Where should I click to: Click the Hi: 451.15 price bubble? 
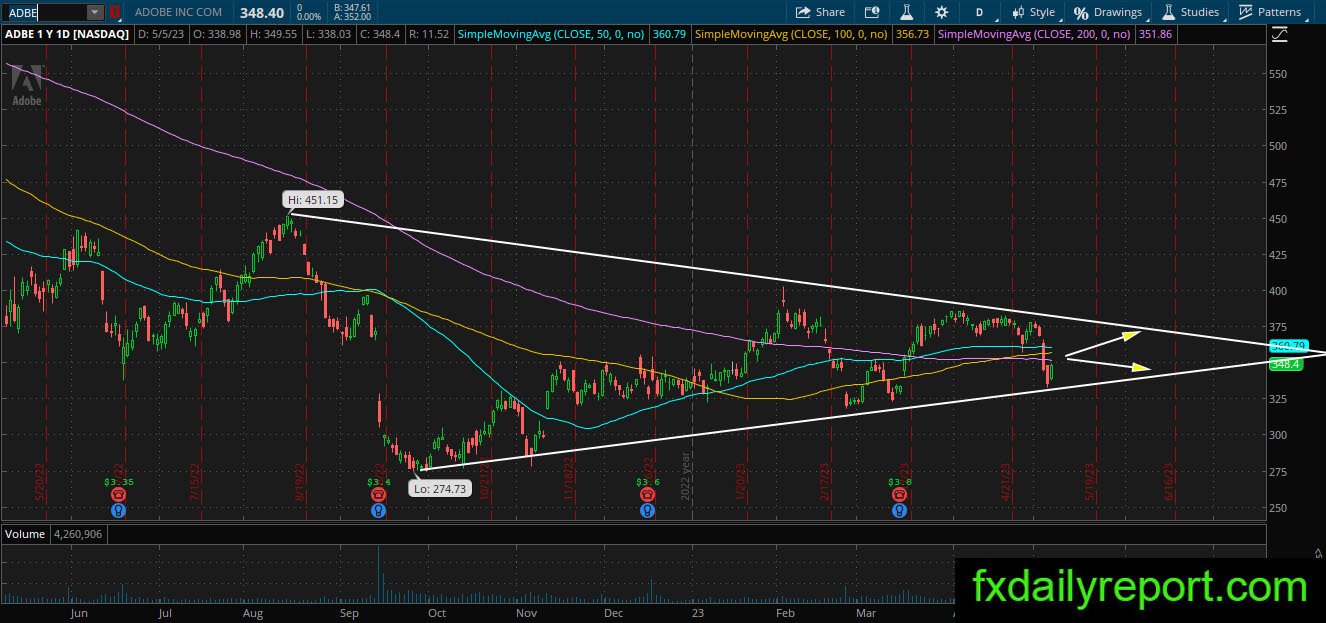(x=314, y=200)
